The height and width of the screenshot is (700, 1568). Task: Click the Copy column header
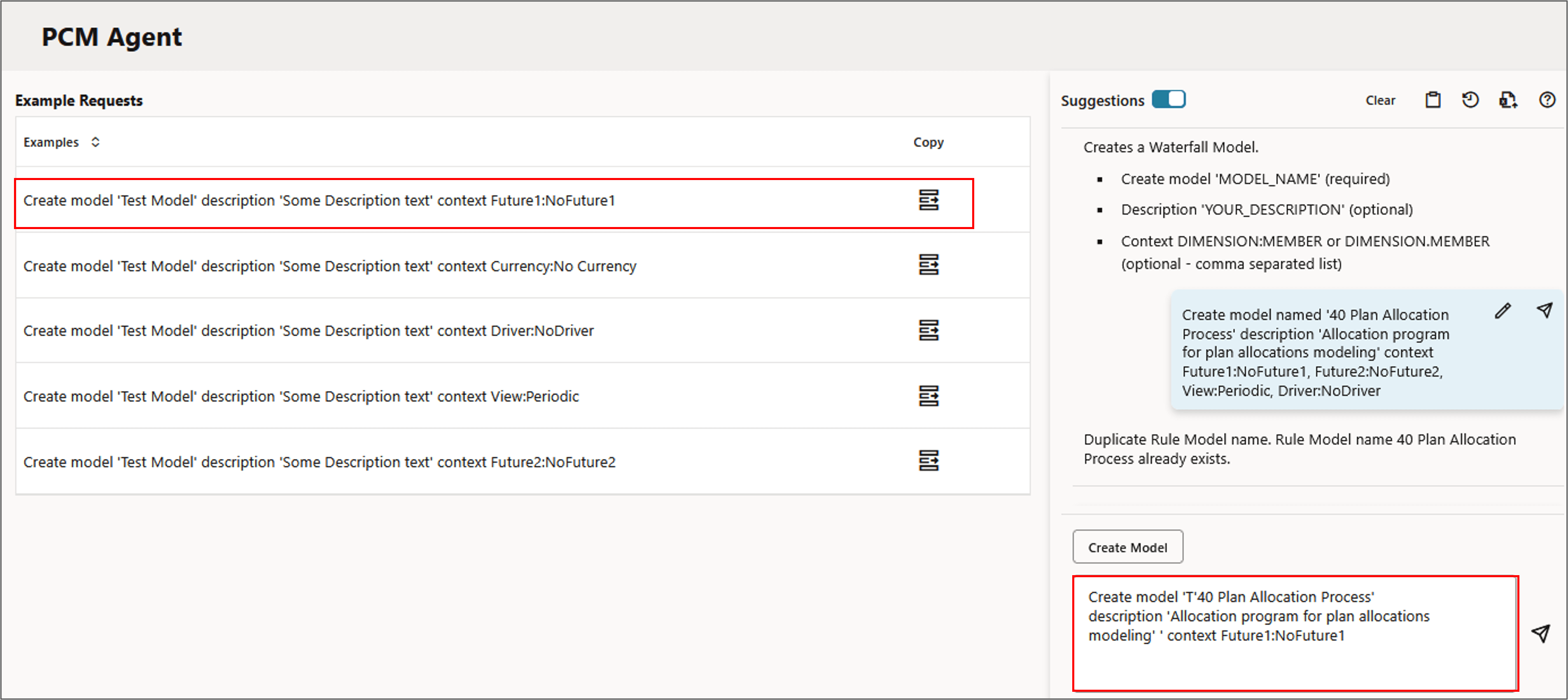click(928, 143)
